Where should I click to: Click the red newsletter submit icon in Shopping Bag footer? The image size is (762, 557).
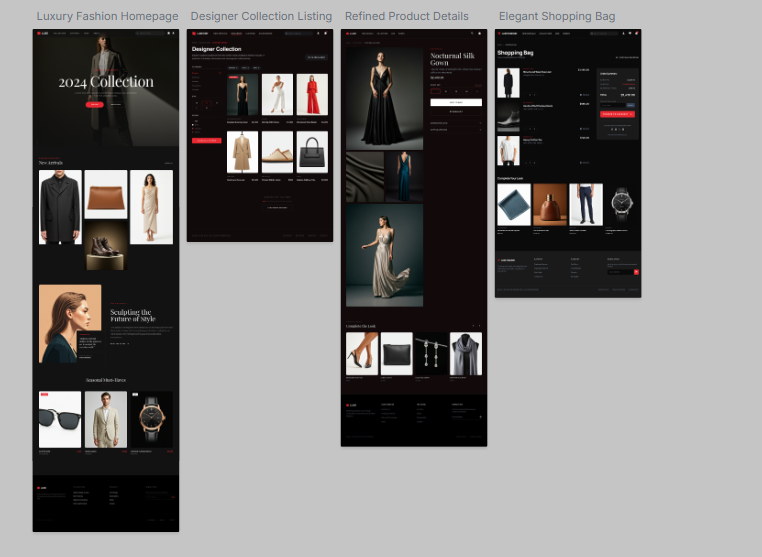coord(636,271)
